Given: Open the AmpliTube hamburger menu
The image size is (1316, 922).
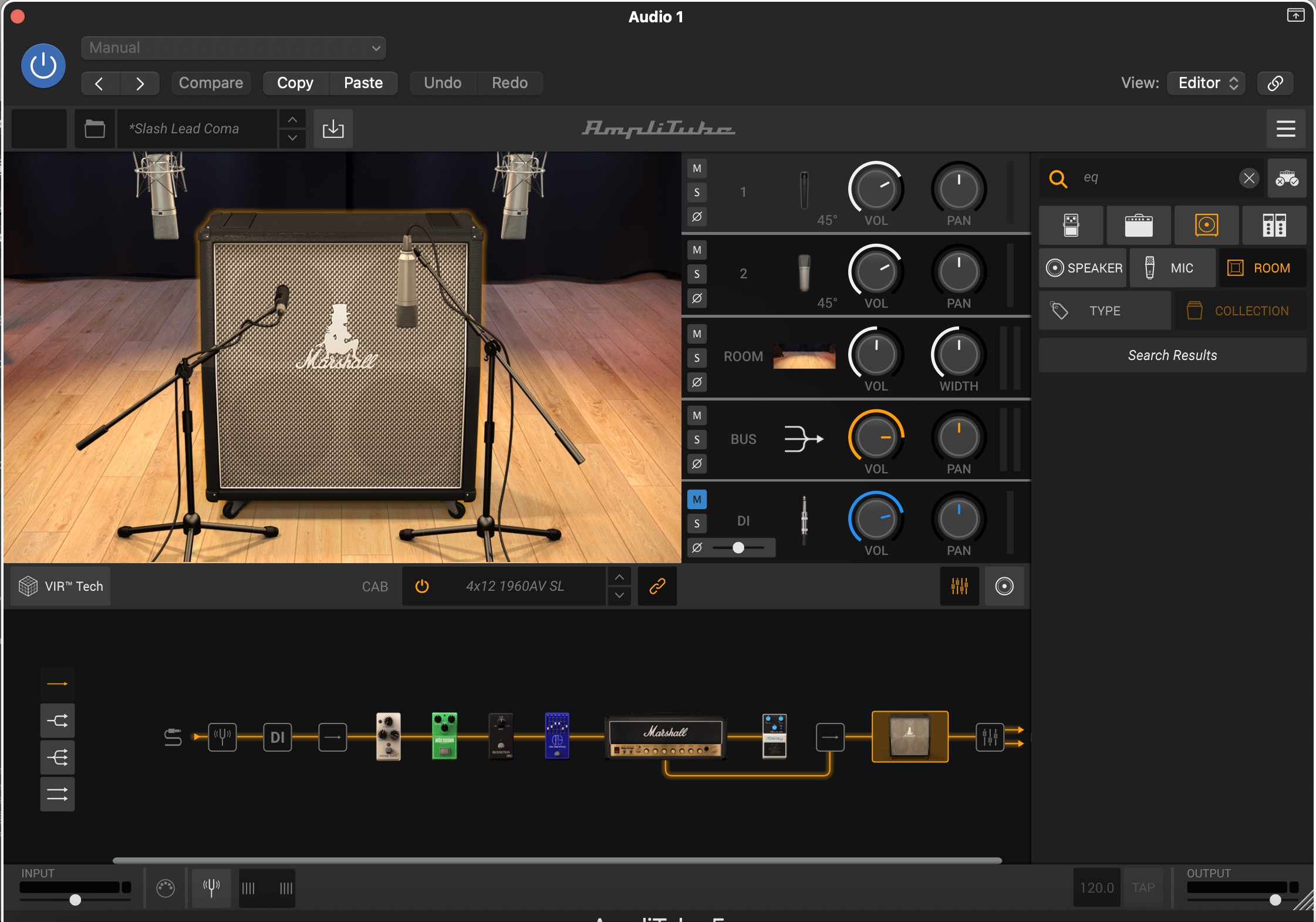Looking at the screenshot, I should [x=1285, y=129].
